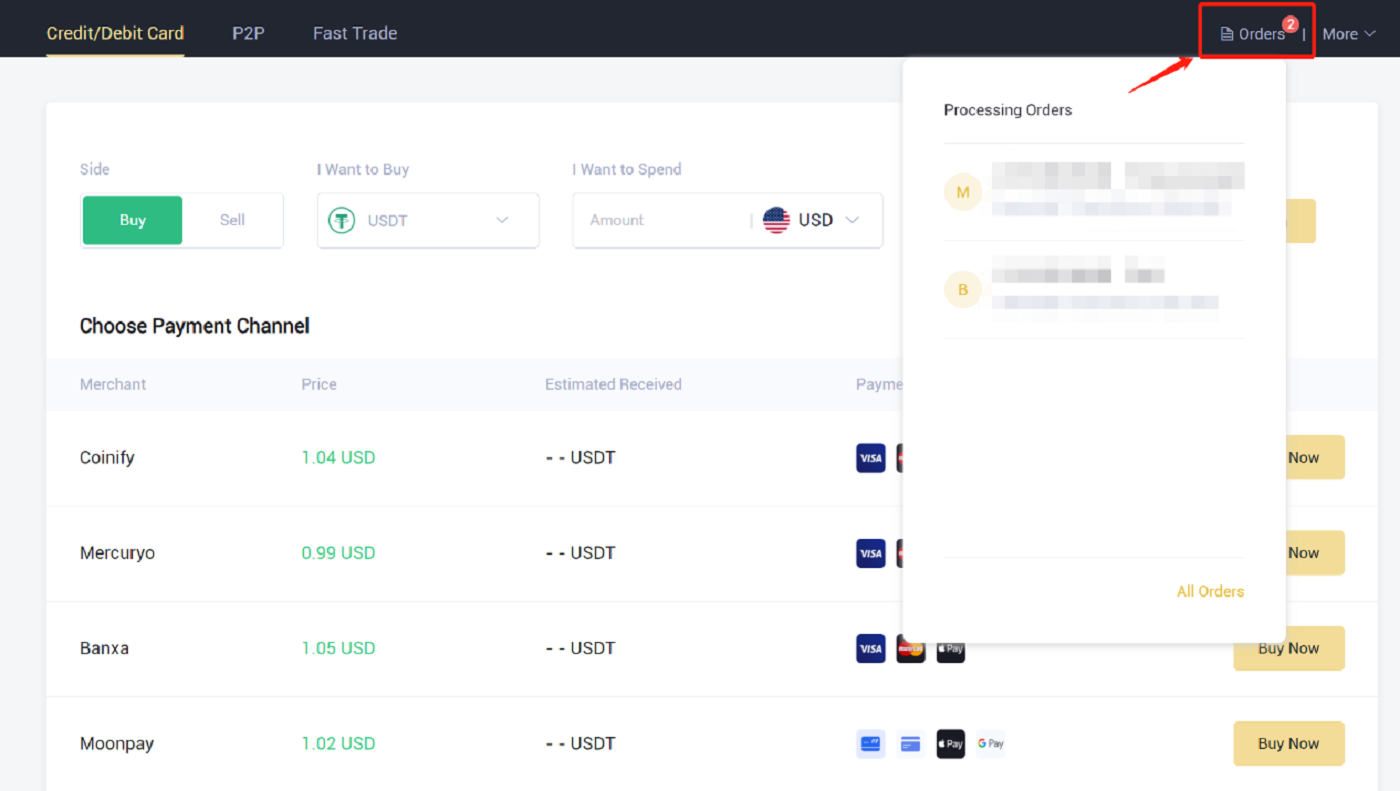The image size is (1400, 791).
Task: Switch to the Fast Trade tab
Action: tap(354, 33)
